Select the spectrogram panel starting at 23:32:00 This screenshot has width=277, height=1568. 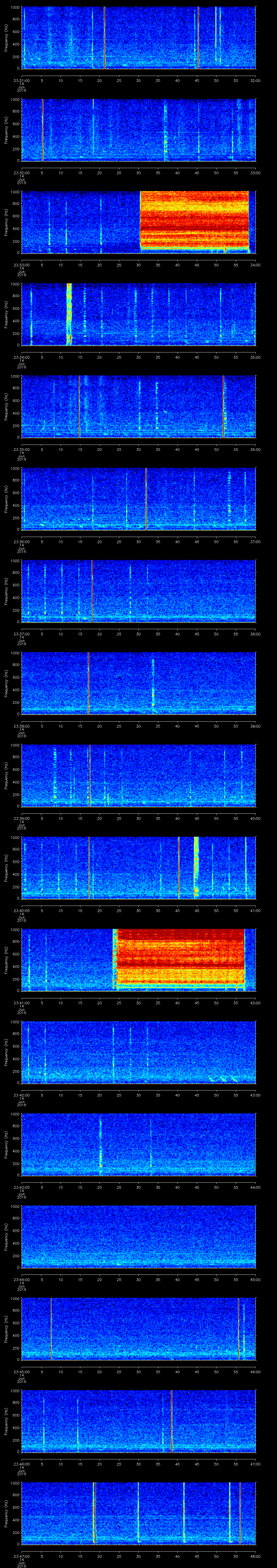pyautogui.click(x=139, y=130)
